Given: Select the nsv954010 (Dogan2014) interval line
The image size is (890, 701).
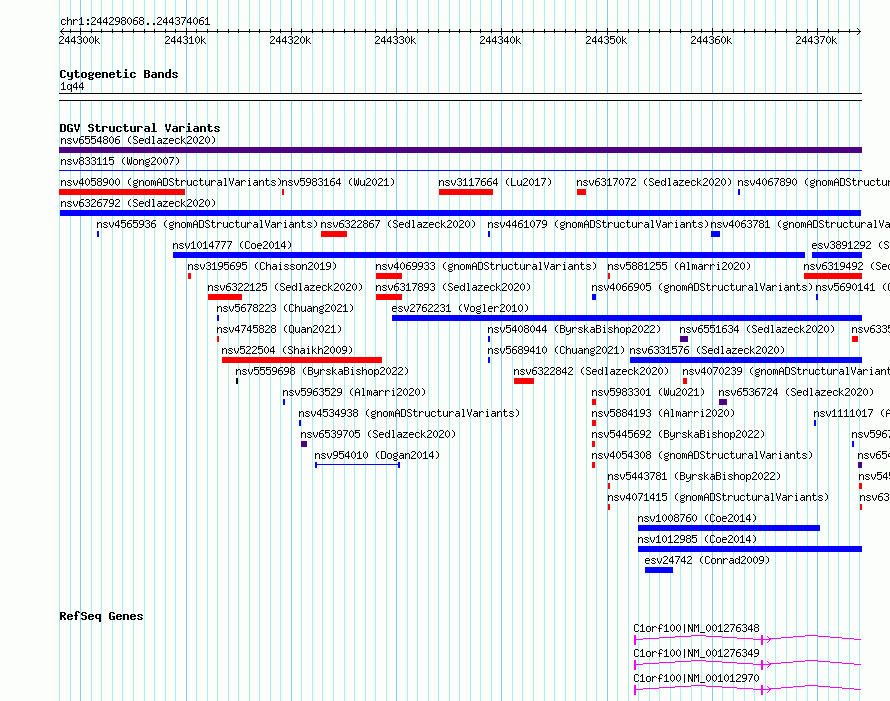Looking at the screenshot, I should click(x=358, y=465).
